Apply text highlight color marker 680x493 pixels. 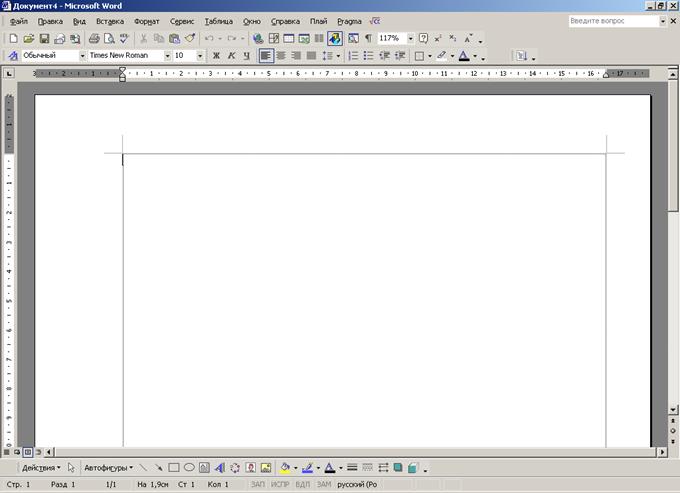tap(441, 56)
